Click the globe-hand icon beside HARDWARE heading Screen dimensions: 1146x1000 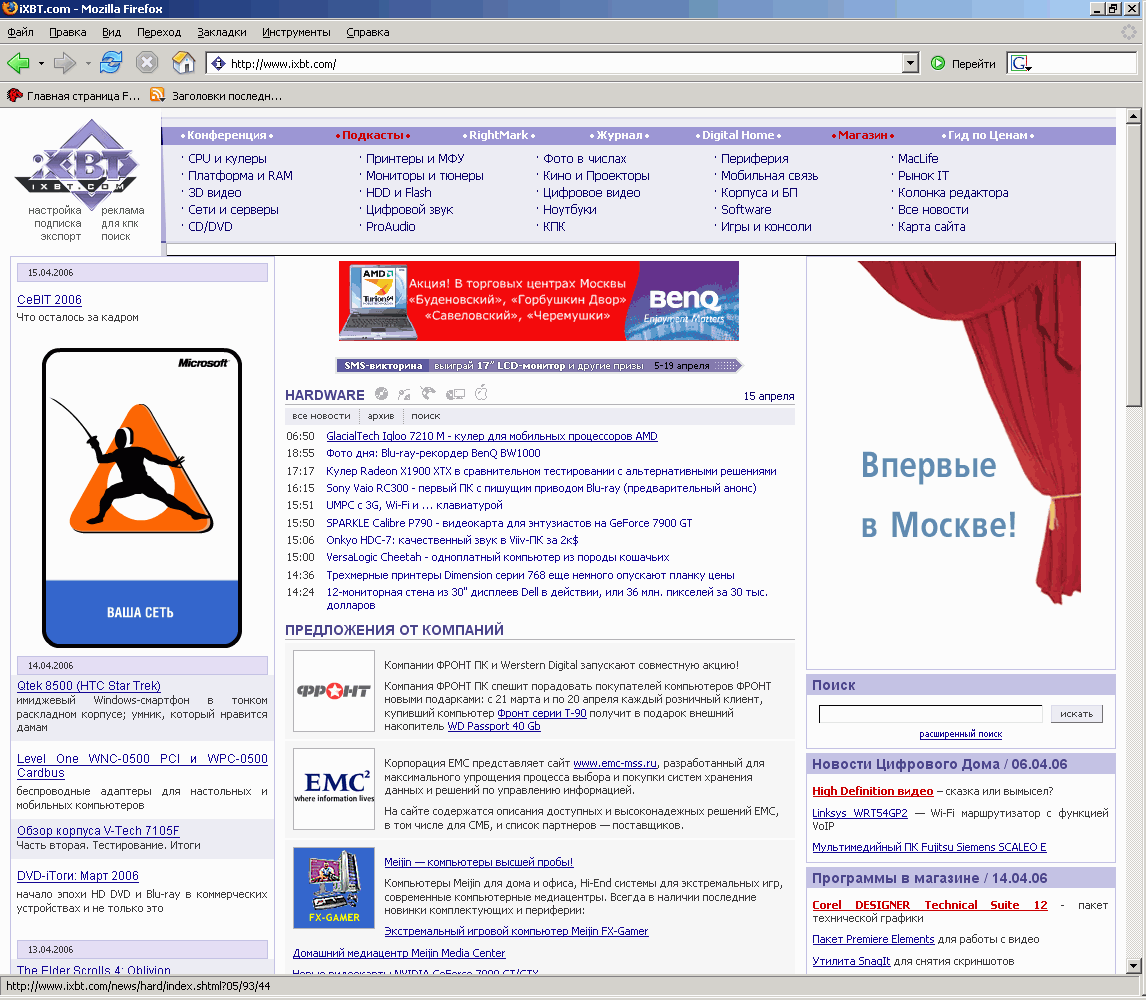[429, 393]
